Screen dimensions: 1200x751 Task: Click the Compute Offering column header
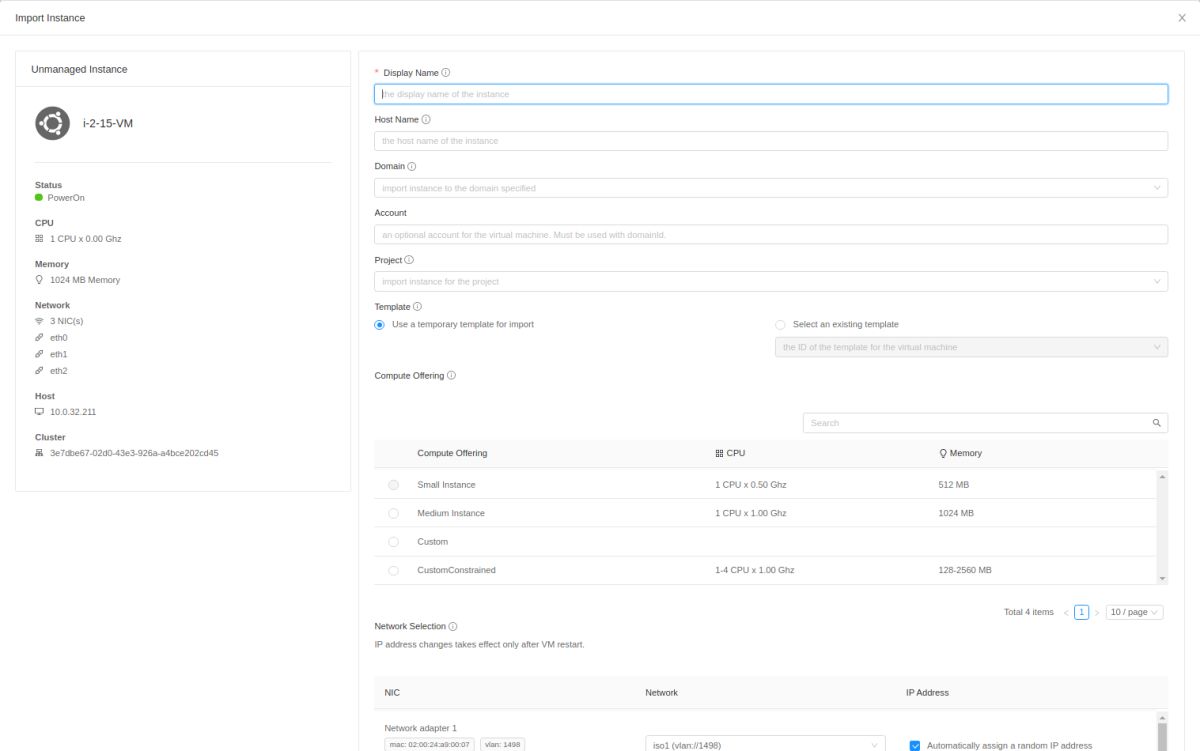452,453
